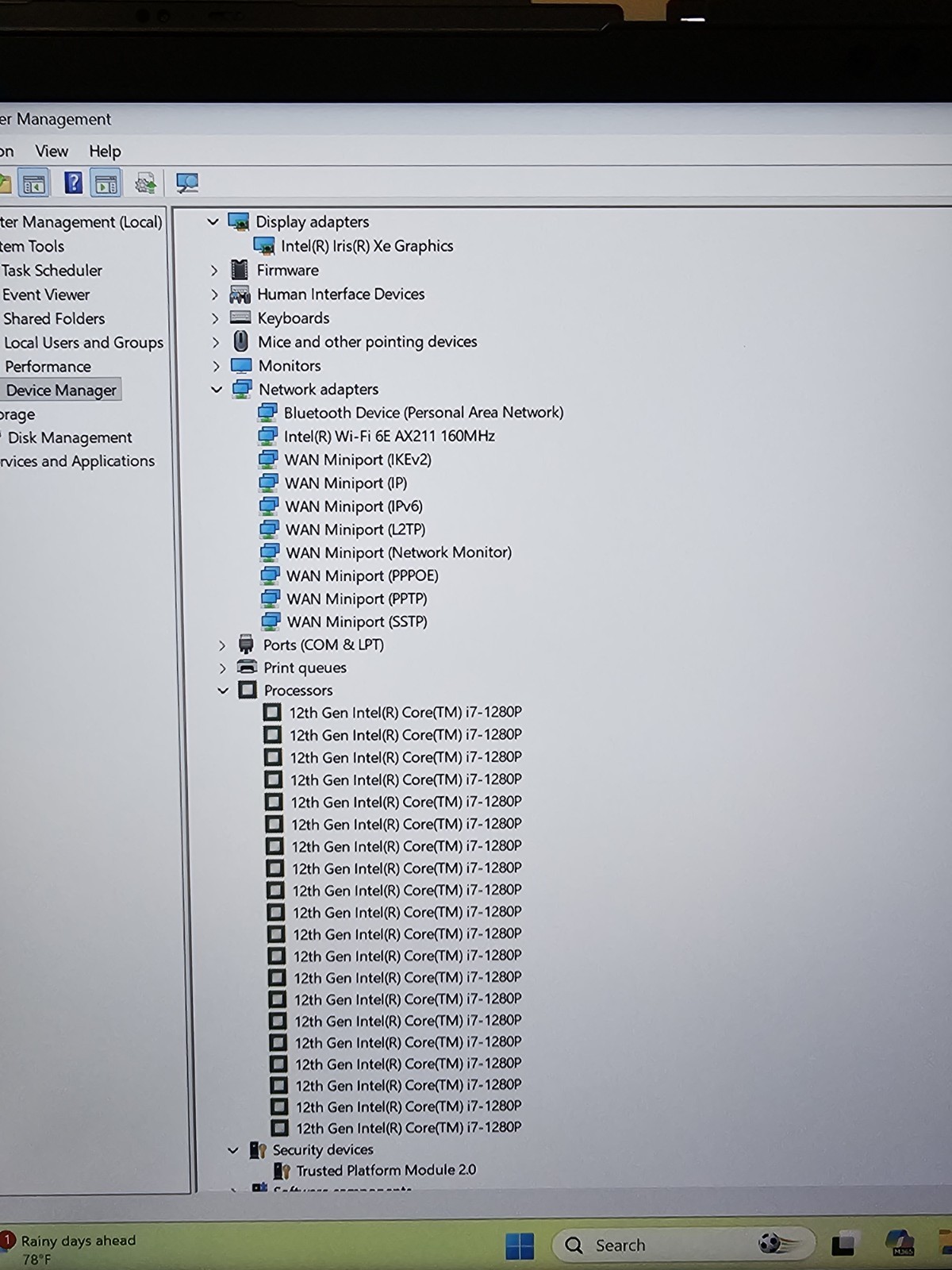Click the WAN Miniport (SSTP) adapter icon
Viewport: 952px width, 1270px height.
[271, 622]
